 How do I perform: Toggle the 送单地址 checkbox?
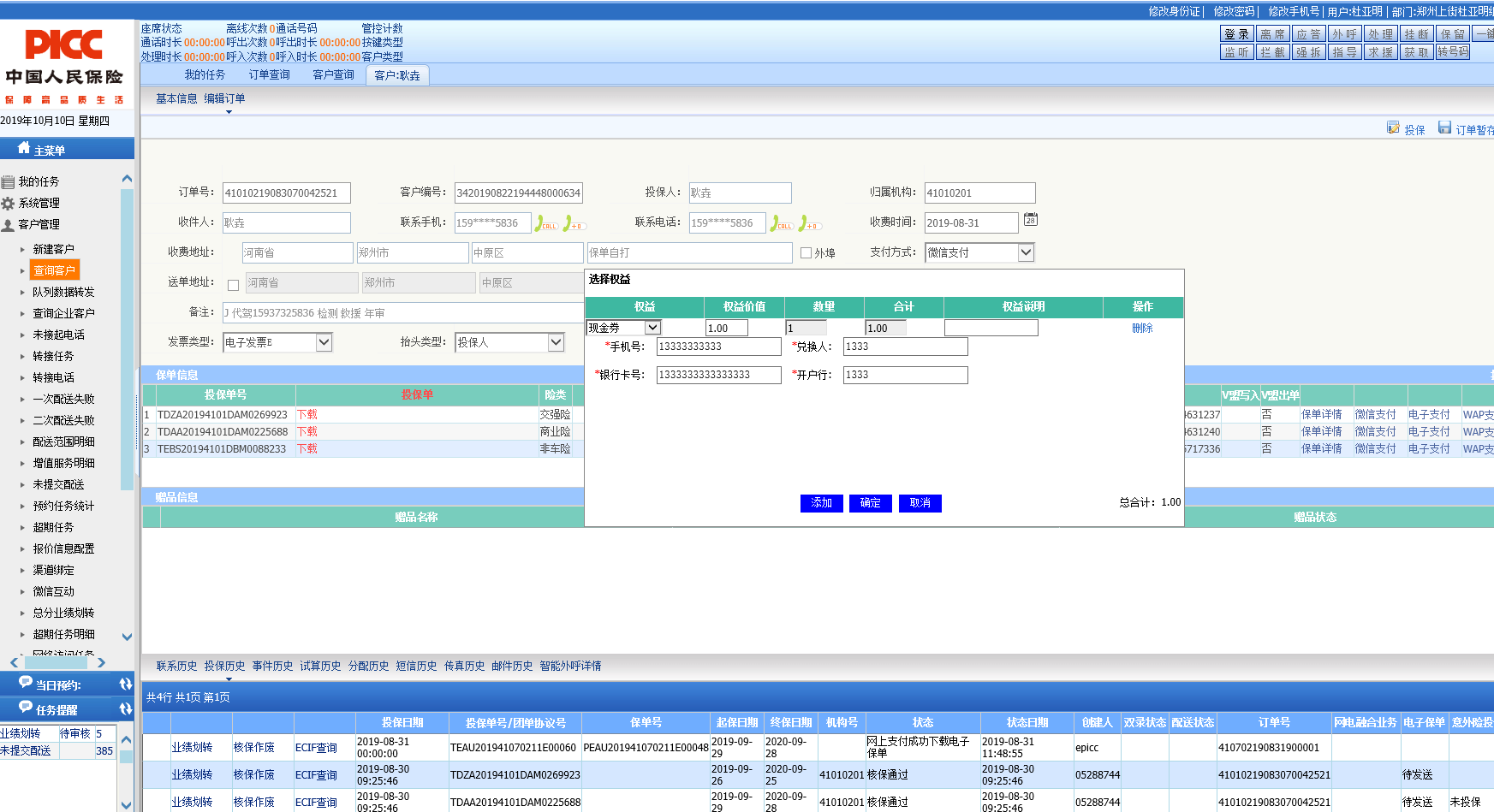coord(233,285)
